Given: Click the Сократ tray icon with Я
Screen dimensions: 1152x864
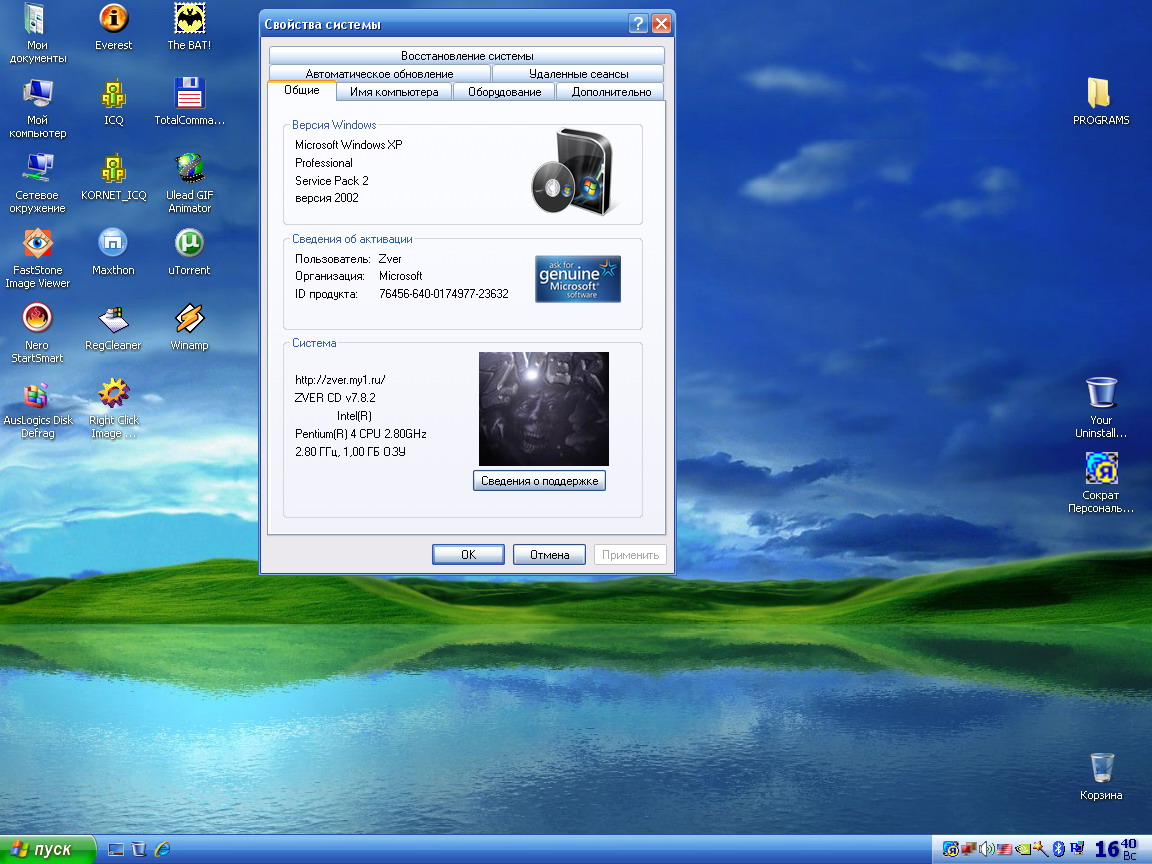Looking at the screenshot, I should [951, 849].
